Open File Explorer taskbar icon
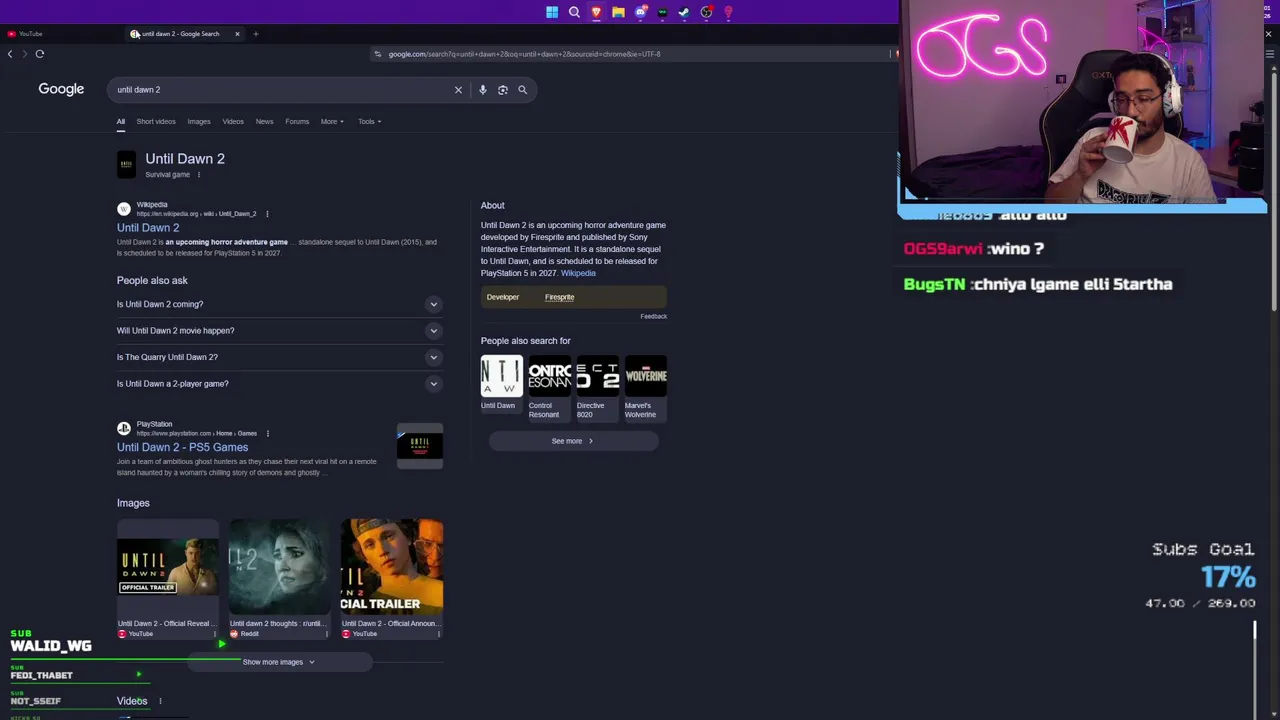 coord(618,12)
